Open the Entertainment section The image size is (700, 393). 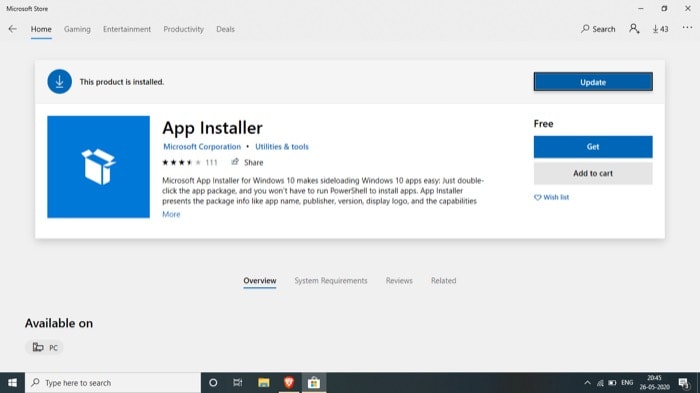127,29
